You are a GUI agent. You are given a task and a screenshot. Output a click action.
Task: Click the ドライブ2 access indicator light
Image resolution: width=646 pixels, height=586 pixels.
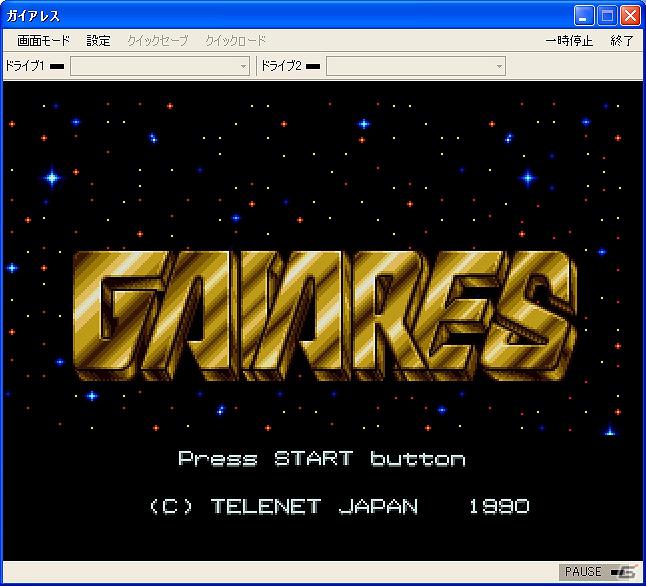tap(313, 66)
